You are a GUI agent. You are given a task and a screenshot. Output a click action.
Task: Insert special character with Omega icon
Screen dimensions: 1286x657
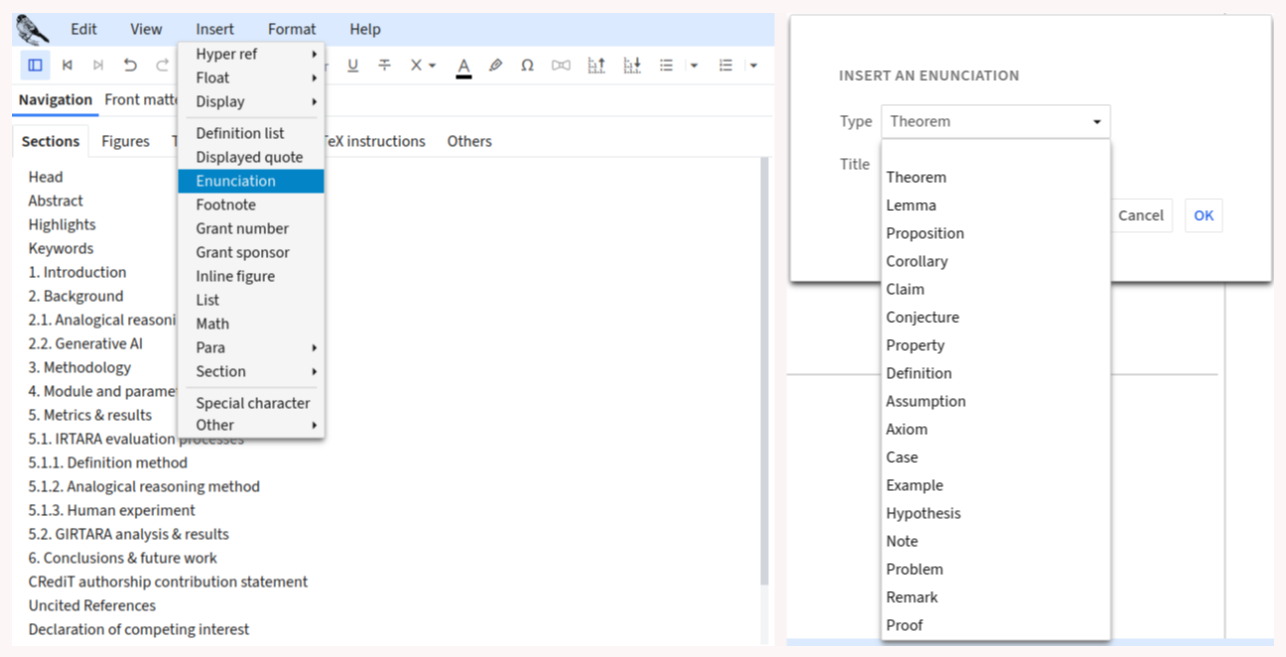point(527,66)
